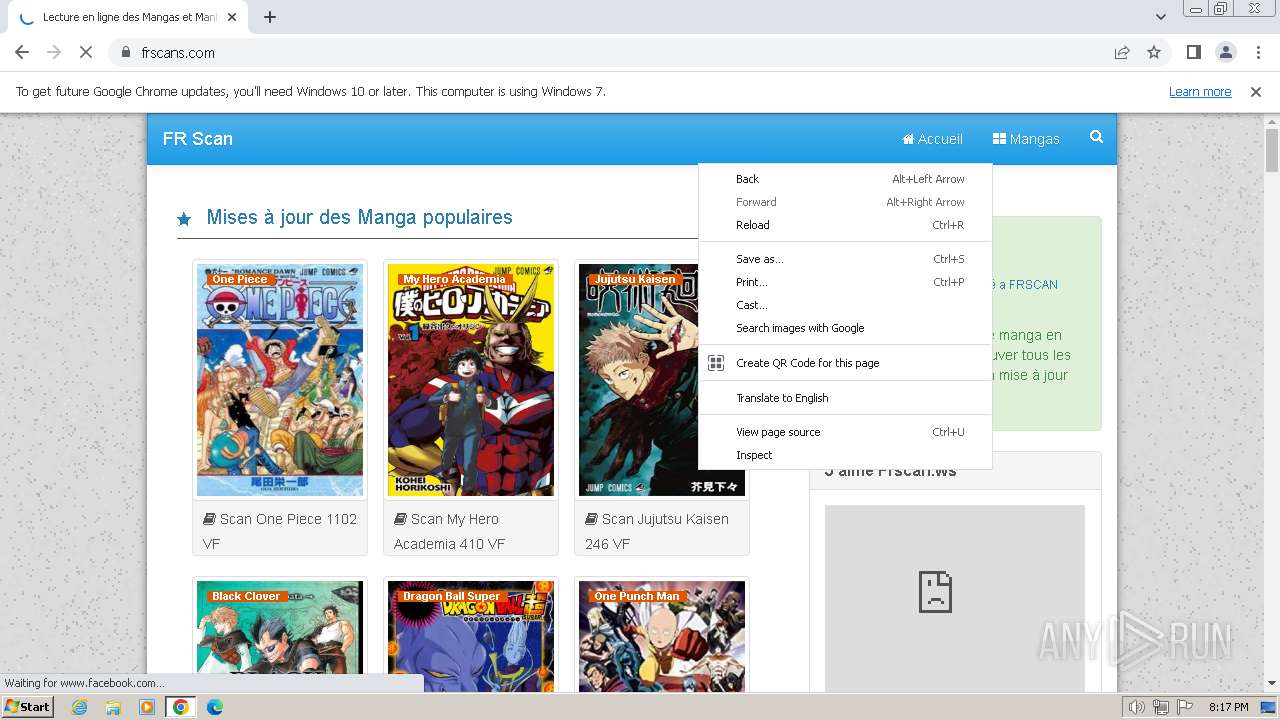The width and height of the screenshot is (1280, 720).
Task: Close the Lecture en ligne tab
Action: pos(232,17)
